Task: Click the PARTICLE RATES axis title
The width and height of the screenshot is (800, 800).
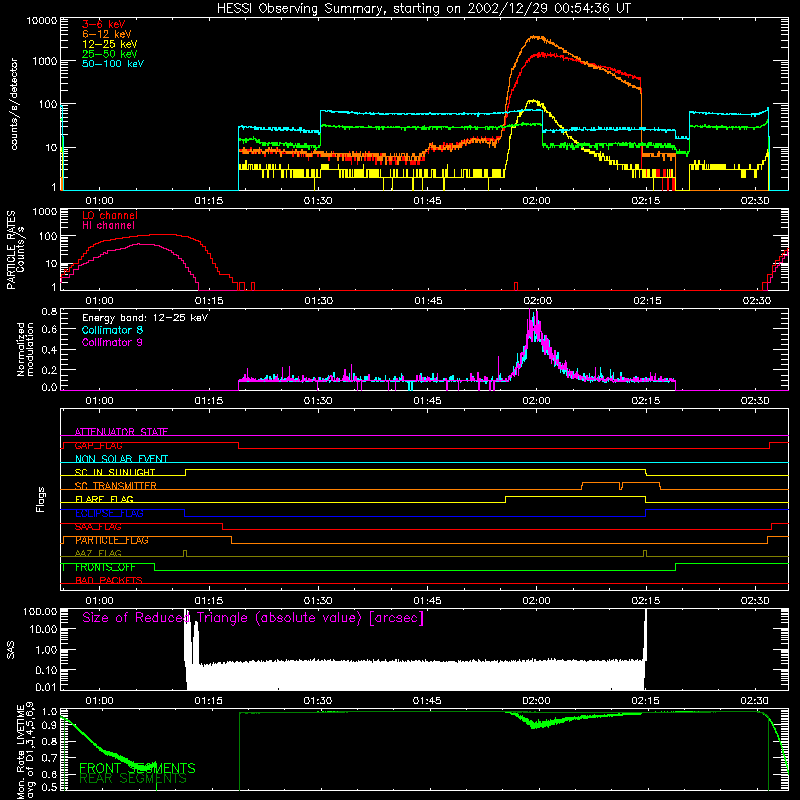Action: coord(11,250)
